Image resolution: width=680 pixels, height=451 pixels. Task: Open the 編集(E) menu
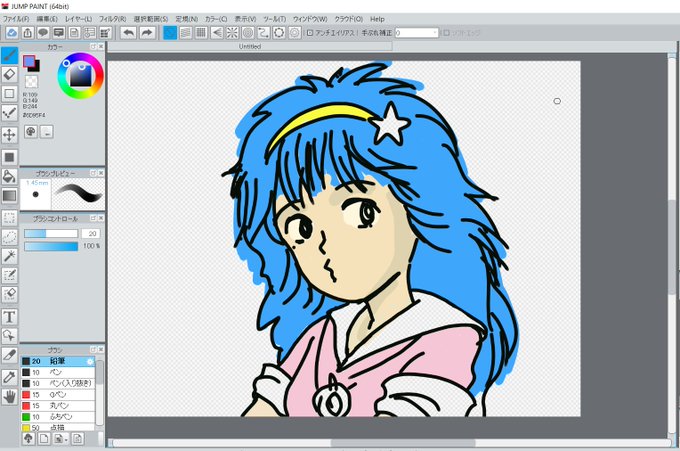tap(47, 19)
